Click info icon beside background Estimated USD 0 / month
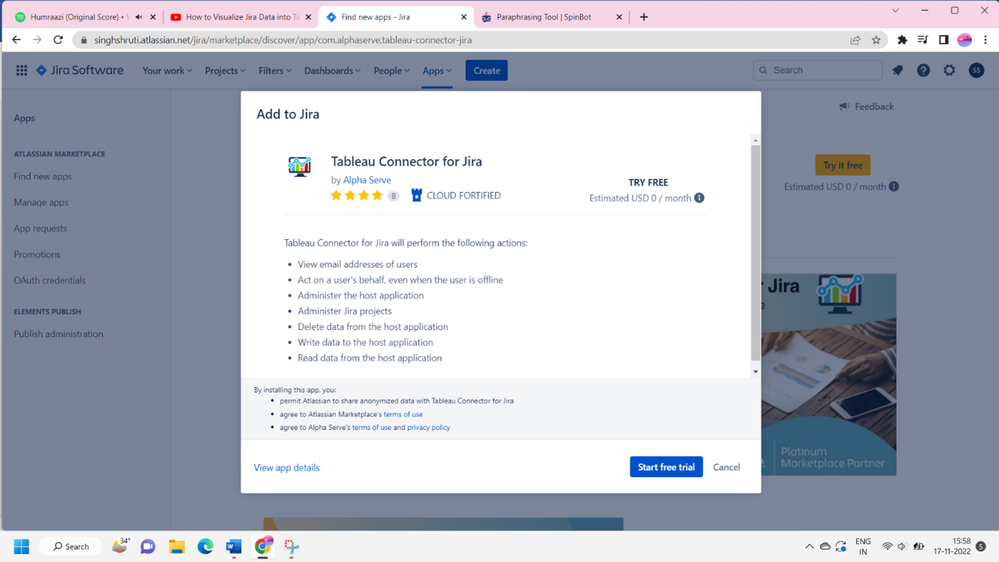The width and height of the screenshot is (999, 562). 894,187
